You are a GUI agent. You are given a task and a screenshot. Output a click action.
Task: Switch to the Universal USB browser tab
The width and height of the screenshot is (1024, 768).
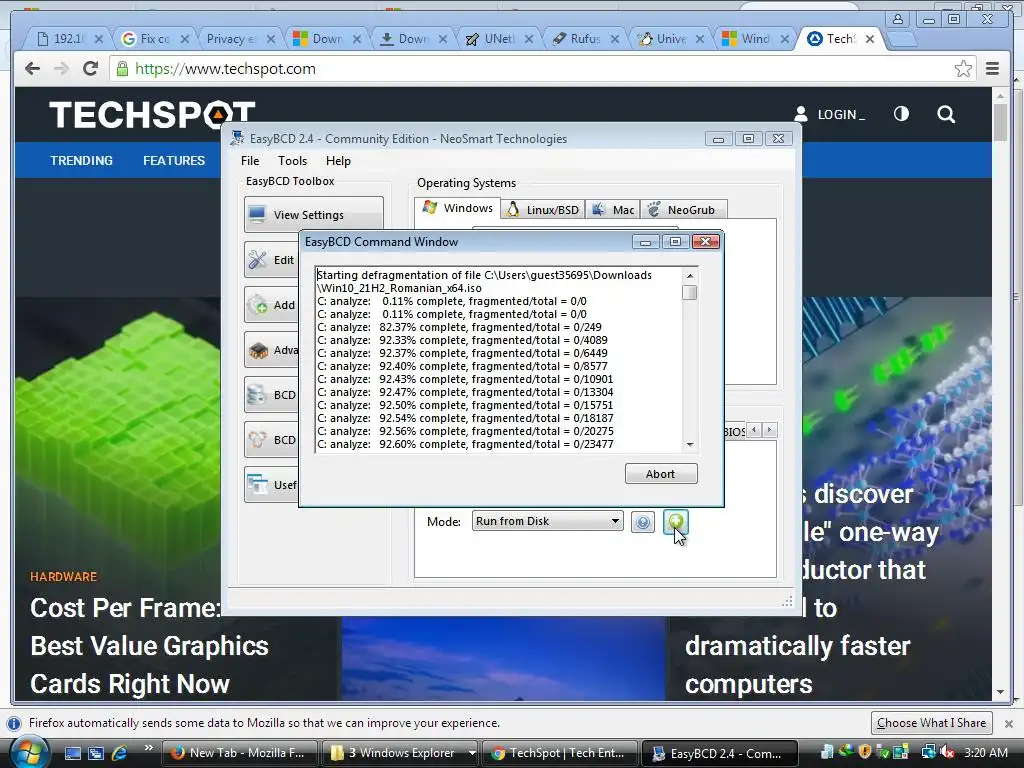click(670, 39)
